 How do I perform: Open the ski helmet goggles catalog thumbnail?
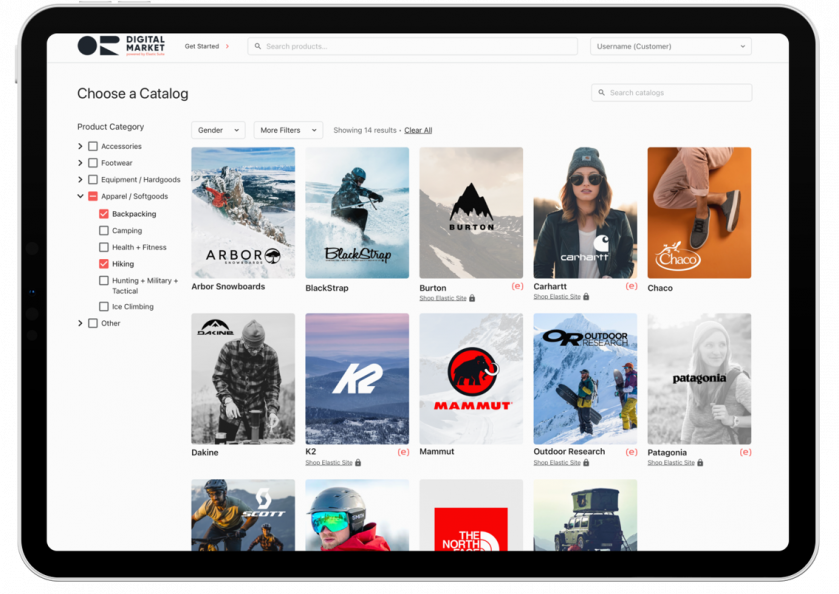(x=357, y=515)
